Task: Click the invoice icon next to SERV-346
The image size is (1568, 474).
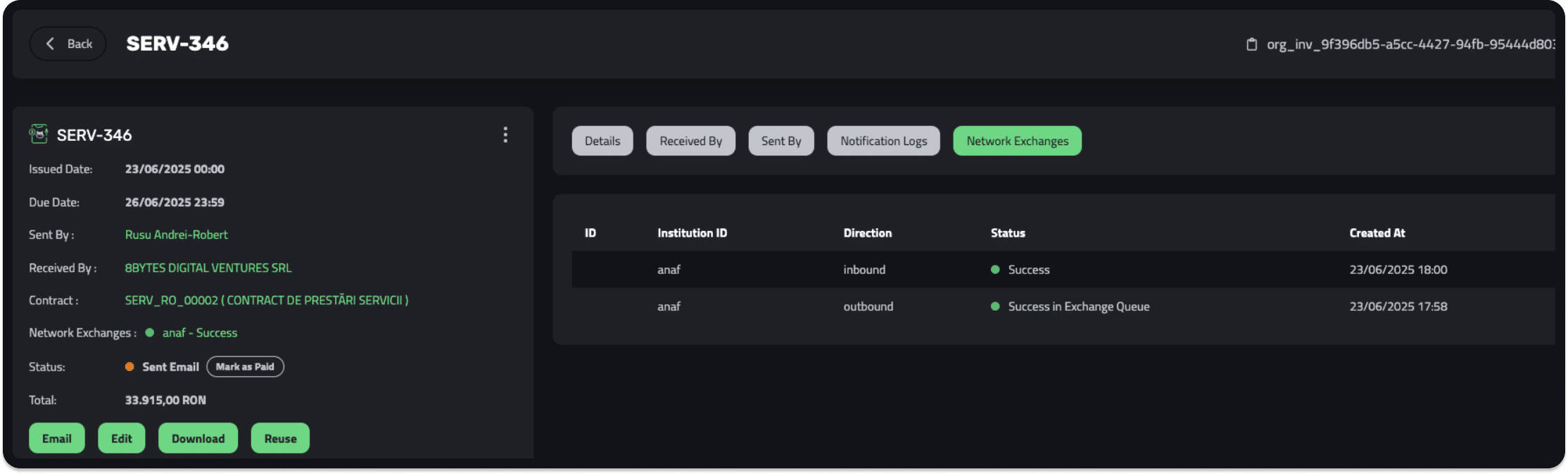Action: point(39,134)
